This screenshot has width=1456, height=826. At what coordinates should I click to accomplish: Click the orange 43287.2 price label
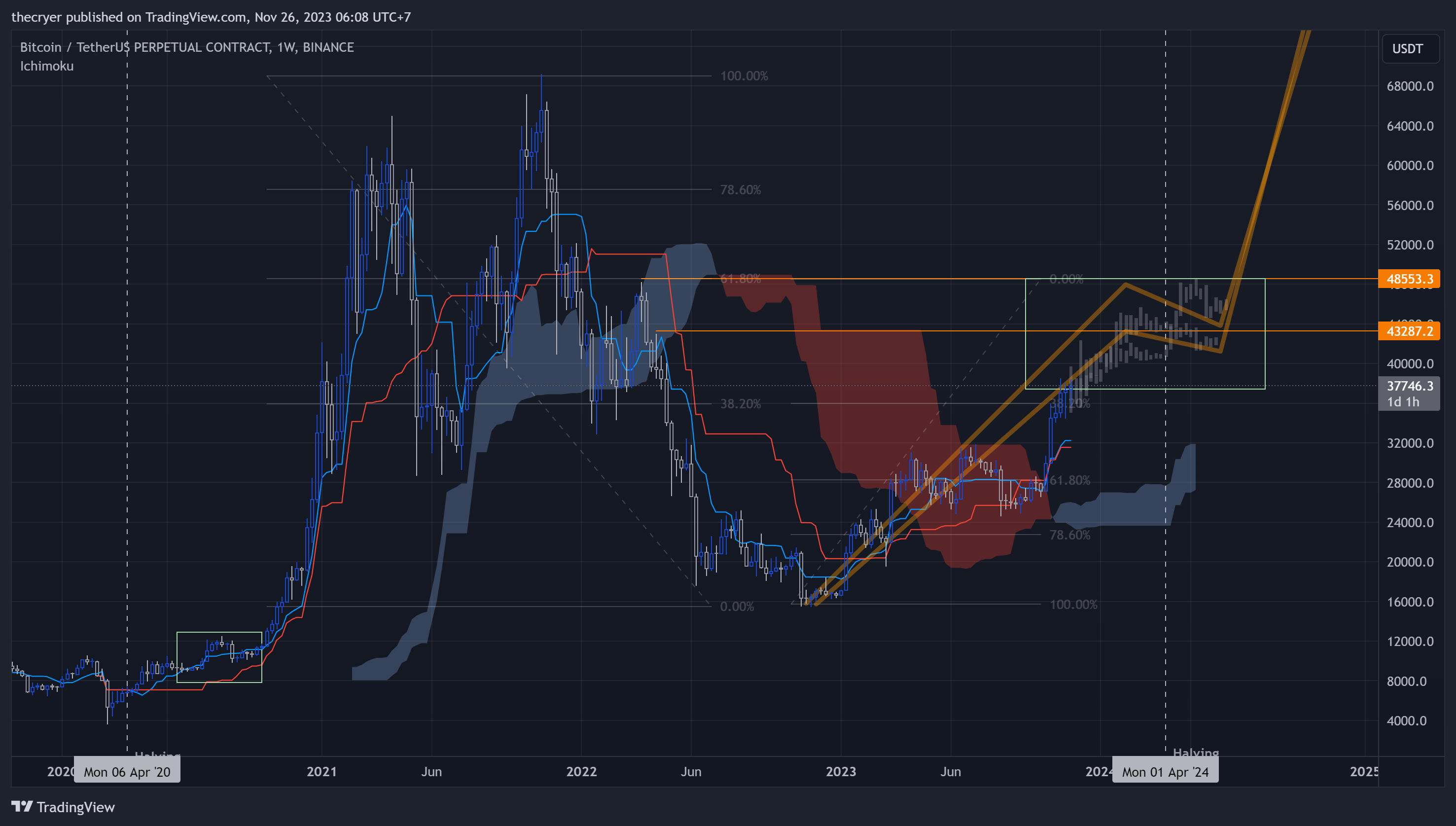[1409, 331]
